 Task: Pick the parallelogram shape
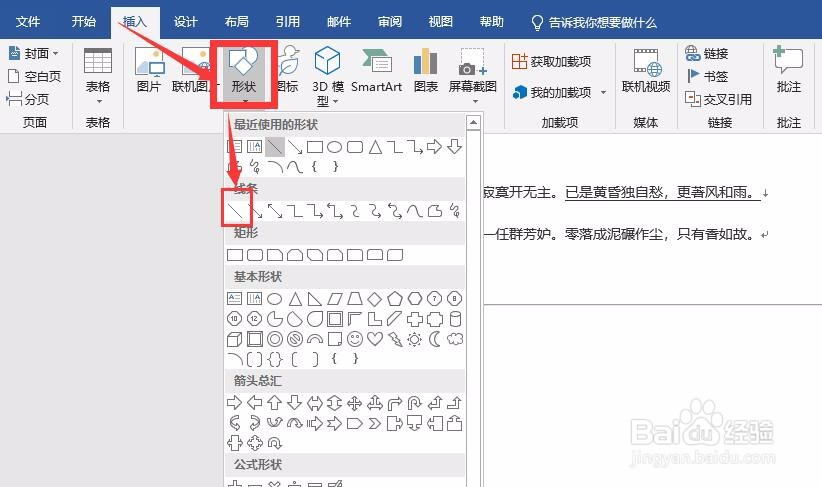334,299
